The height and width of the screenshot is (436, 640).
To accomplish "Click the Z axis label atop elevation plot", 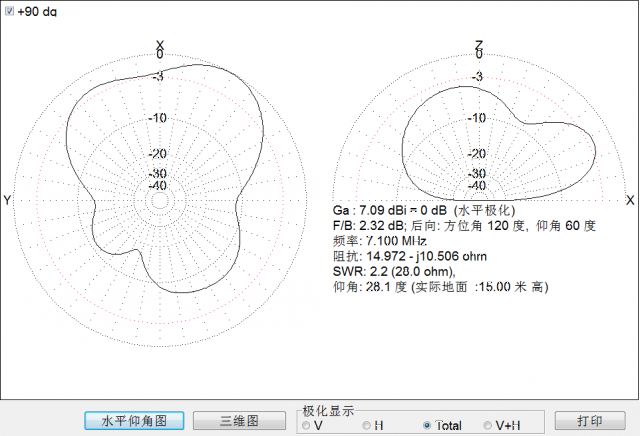I will 479,44.
